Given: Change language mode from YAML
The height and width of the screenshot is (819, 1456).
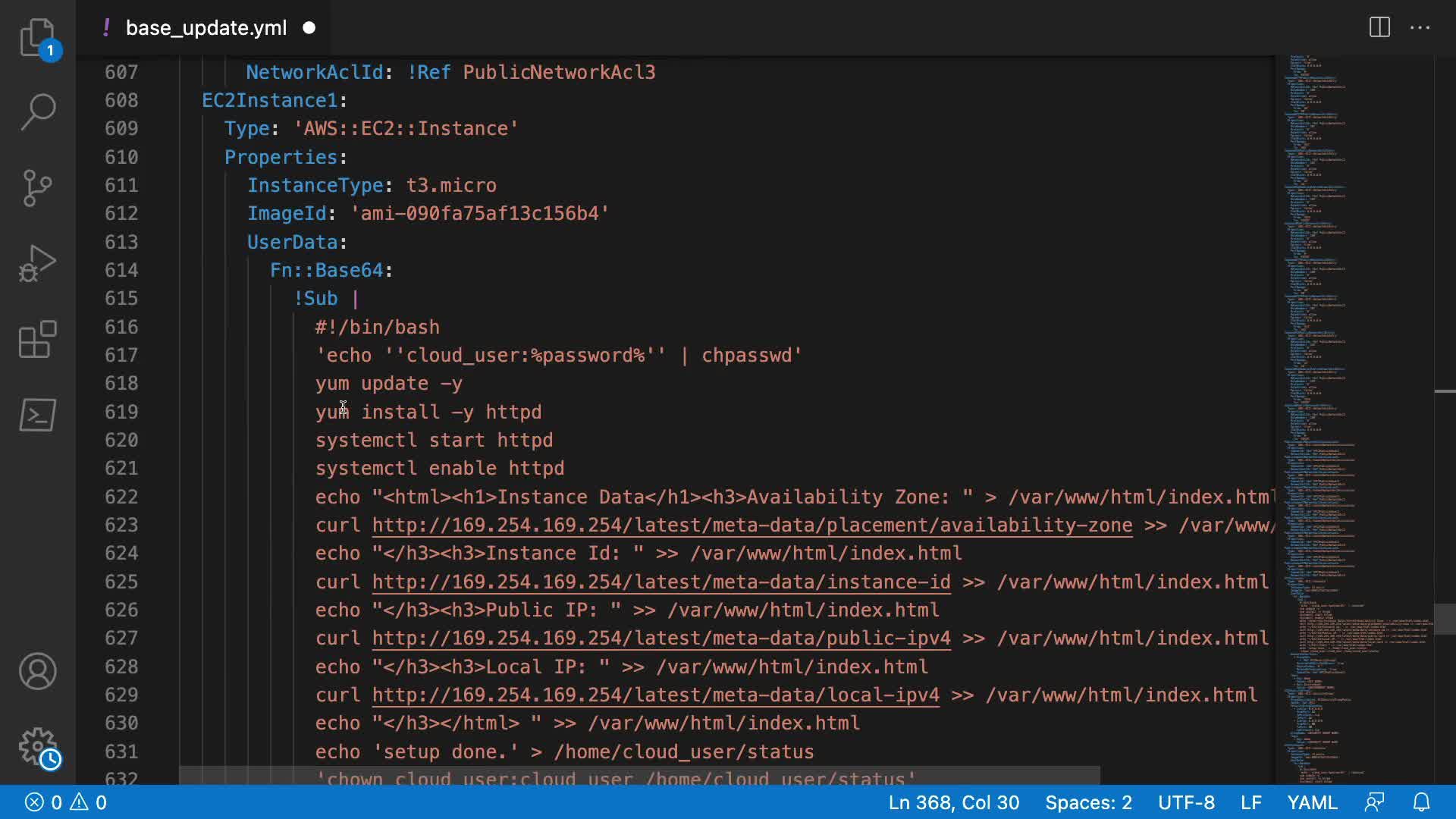Looking at the screenshot, I should click(1312, 802).
